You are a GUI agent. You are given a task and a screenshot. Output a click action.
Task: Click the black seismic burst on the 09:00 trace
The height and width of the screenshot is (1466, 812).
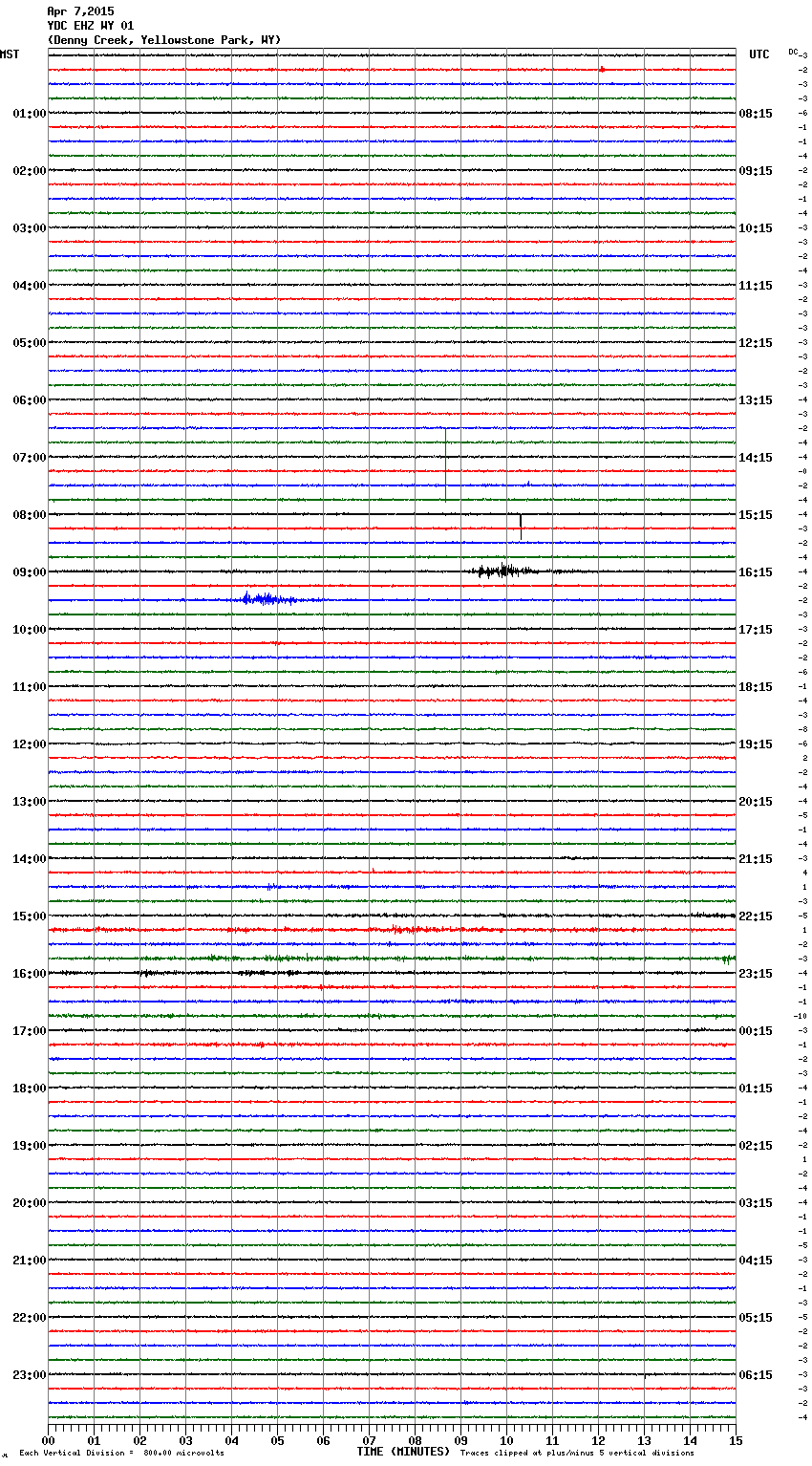click(x=502, y=571)
